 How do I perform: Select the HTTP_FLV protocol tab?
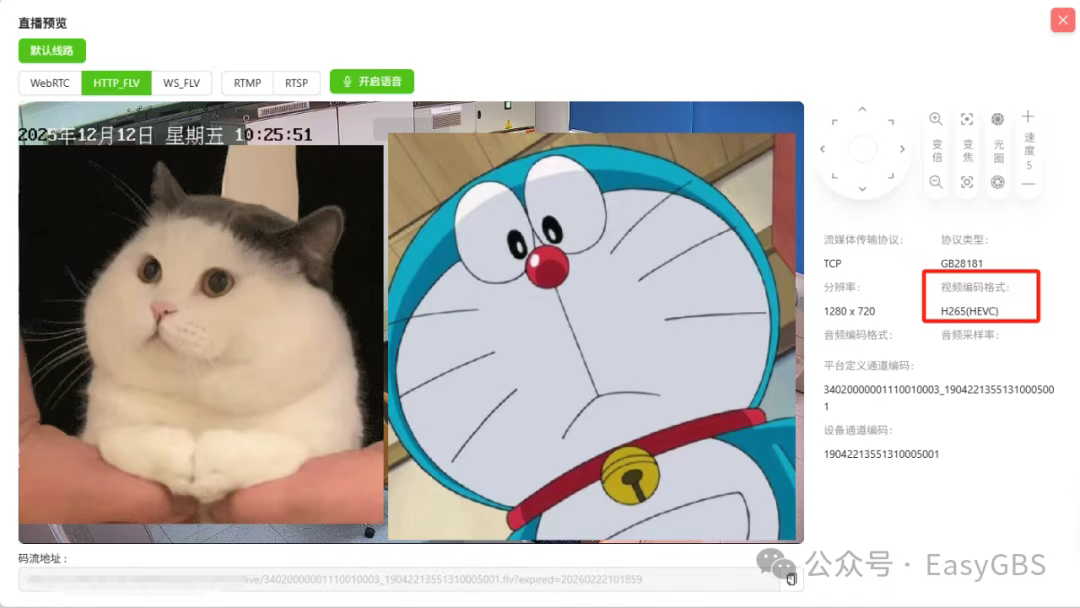(116, 83)
